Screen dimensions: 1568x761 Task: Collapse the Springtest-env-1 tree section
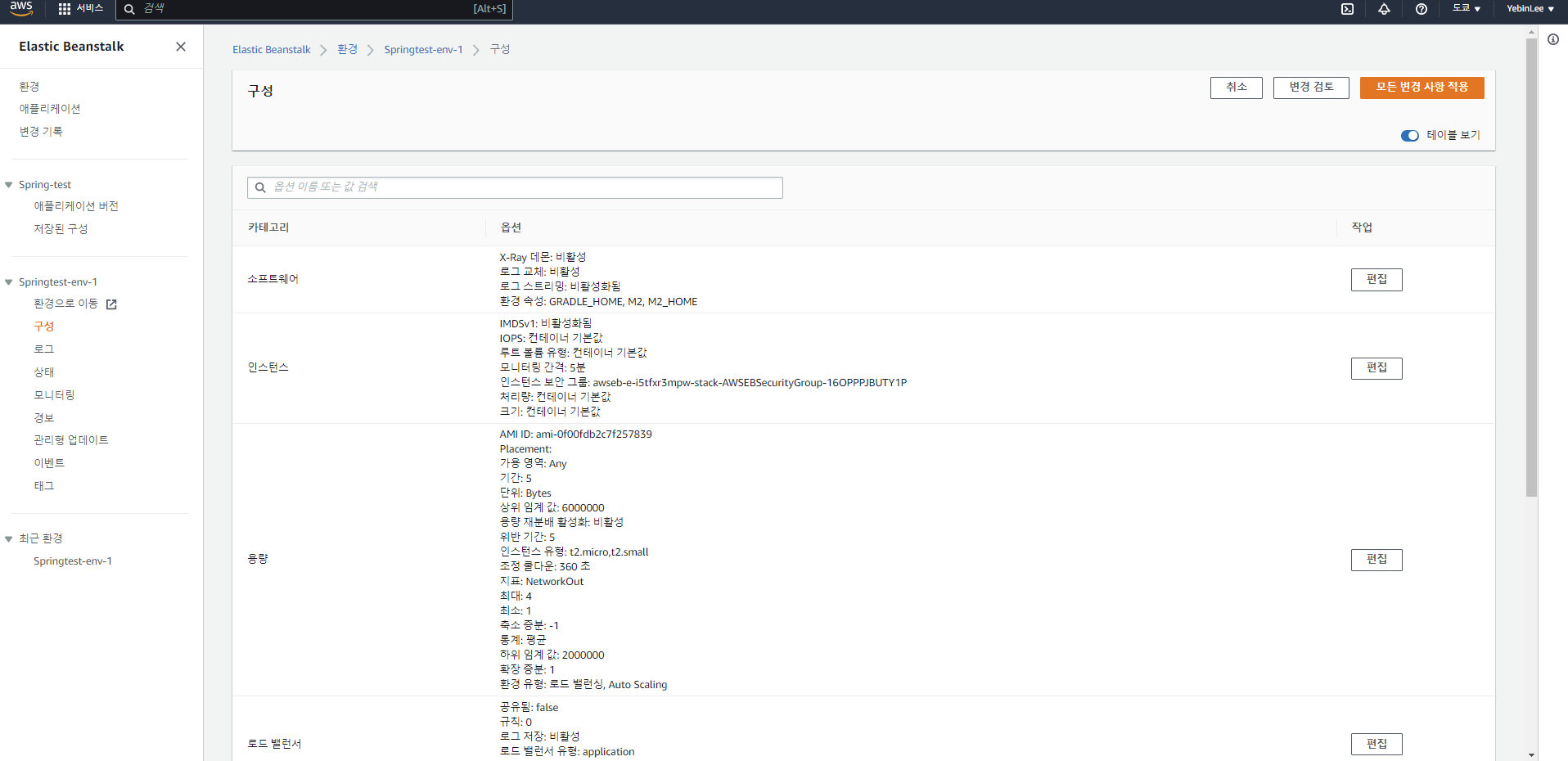point(9,282)
